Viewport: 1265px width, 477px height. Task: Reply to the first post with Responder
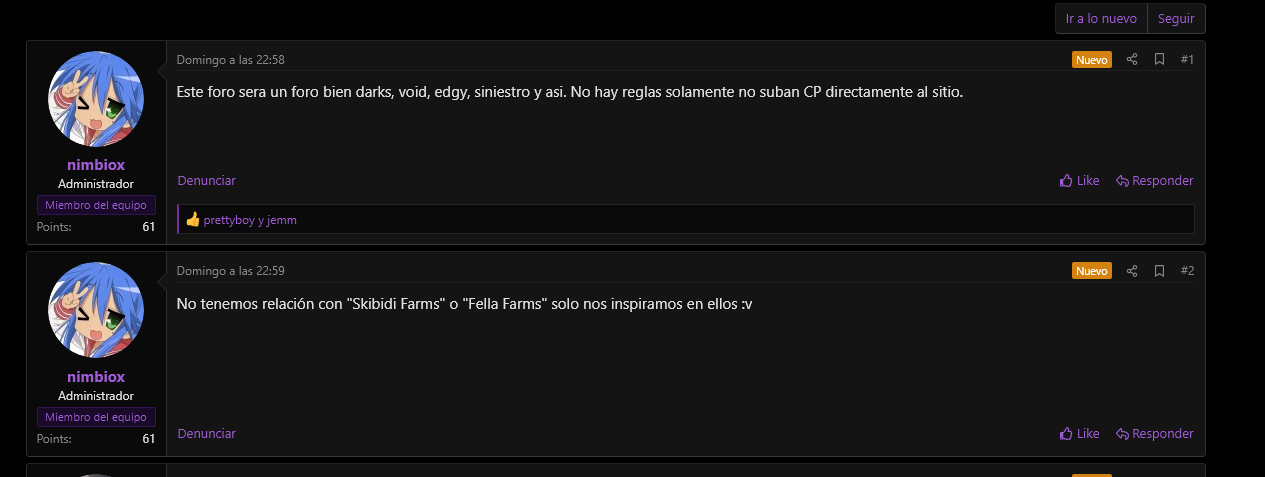pyautogui.click(x=1154, y=181)
